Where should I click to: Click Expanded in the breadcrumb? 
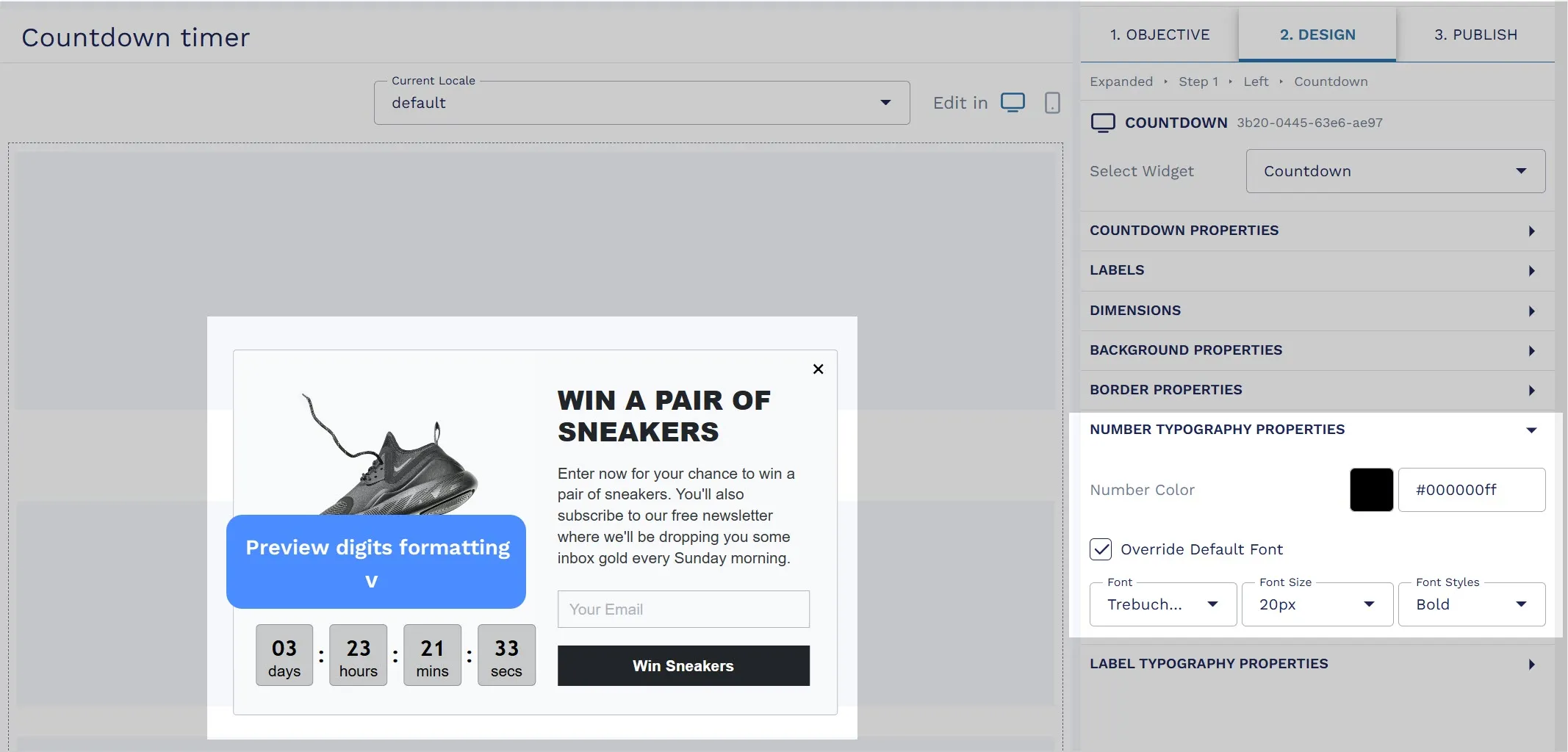tap(1121, 82)
